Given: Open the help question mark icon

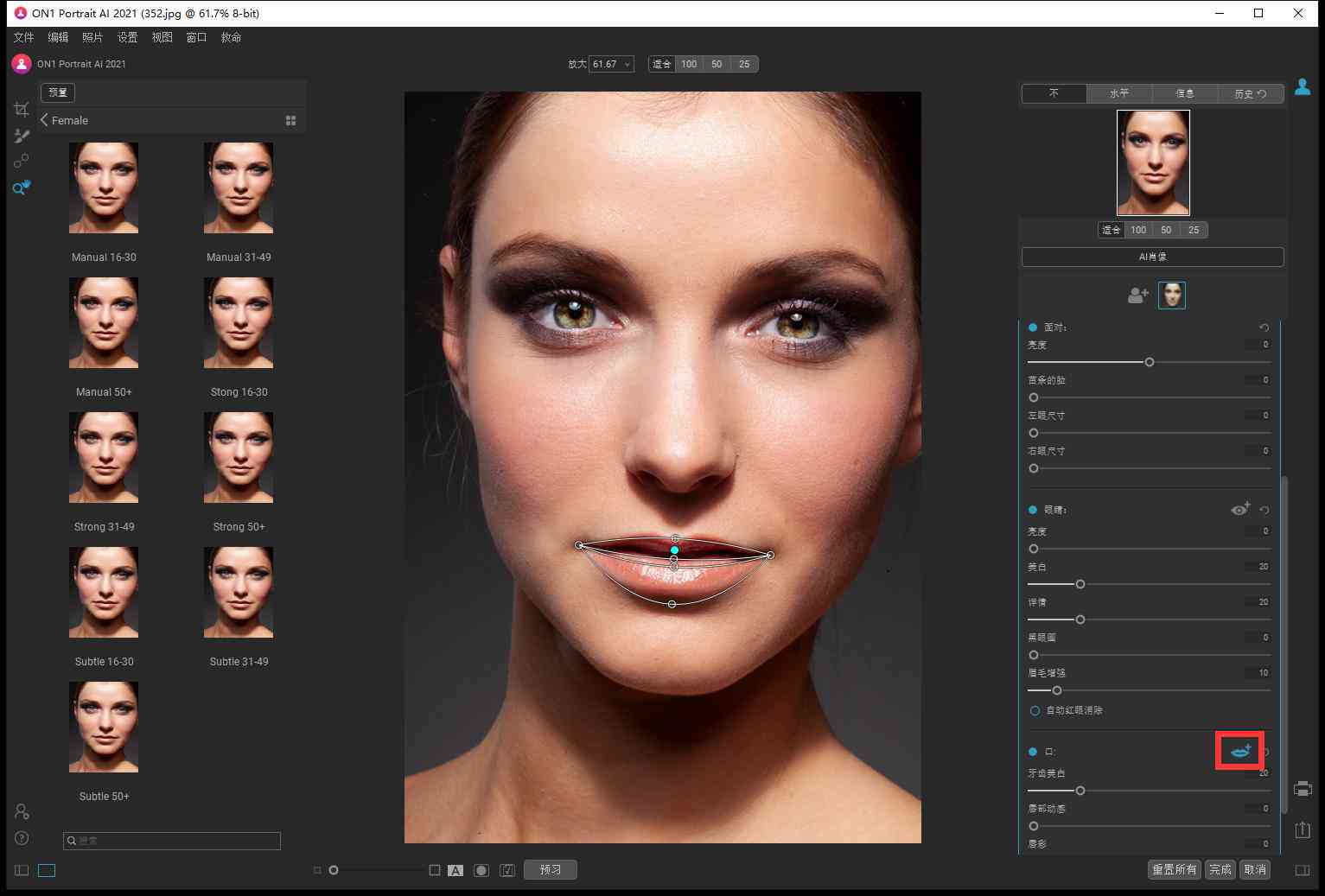Looking at the screenshot, I should click(x=22, y=838).
